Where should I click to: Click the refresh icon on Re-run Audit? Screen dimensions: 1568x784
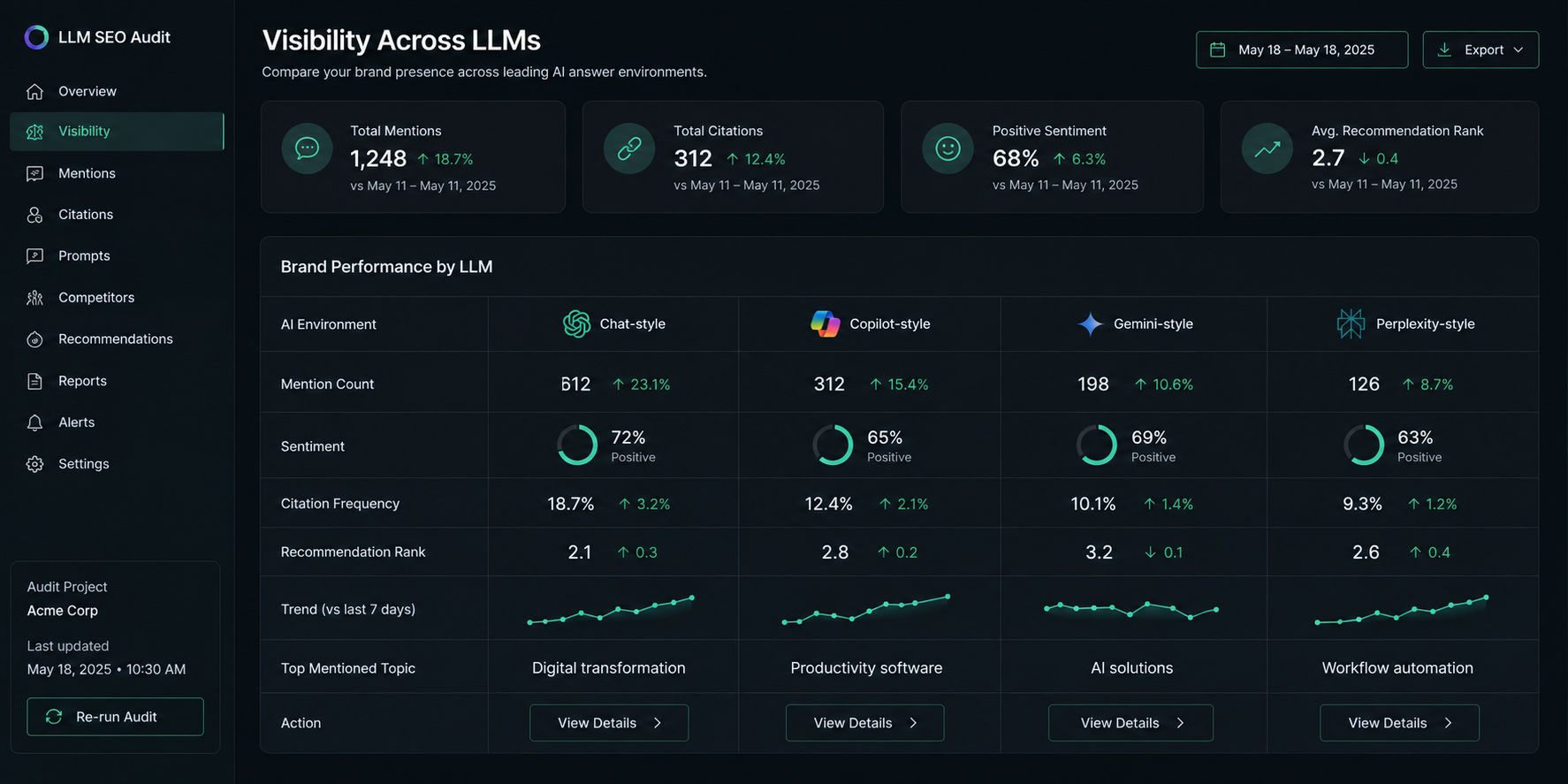point(54,717)
